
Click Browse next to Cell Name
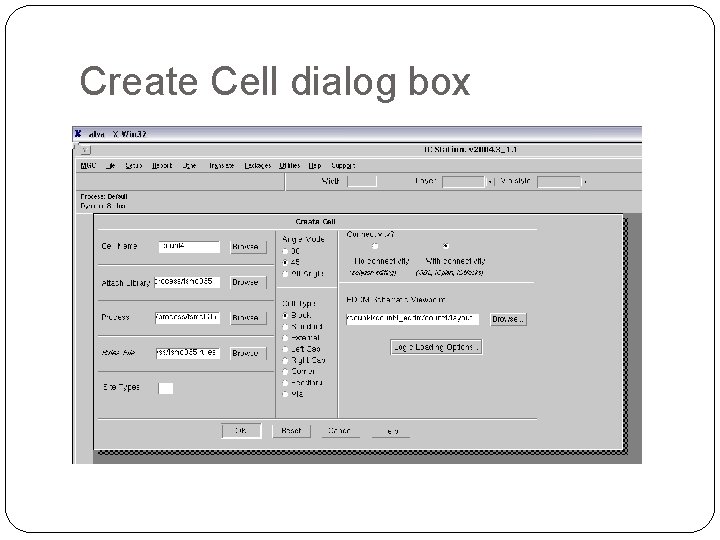click(248, 247)
